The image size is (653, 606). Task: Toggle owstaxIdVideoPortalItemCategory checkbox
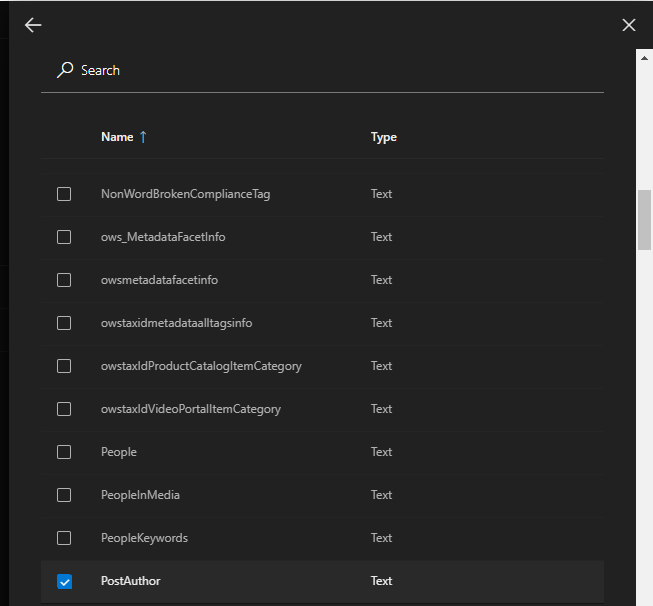[64, 409]
